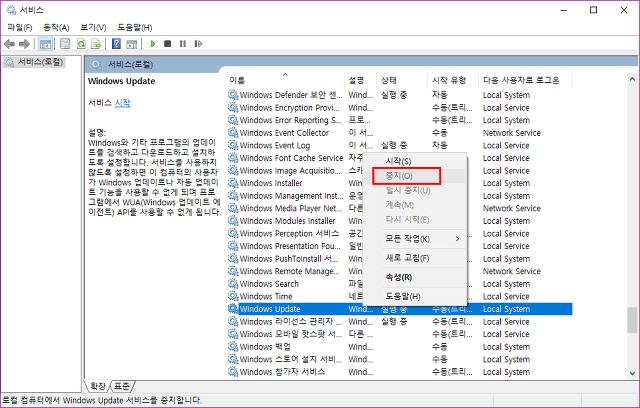This screenshot has height=408, width=640.
Task: Click the gear icon of Windows Update row
Action: coord(233,309)
